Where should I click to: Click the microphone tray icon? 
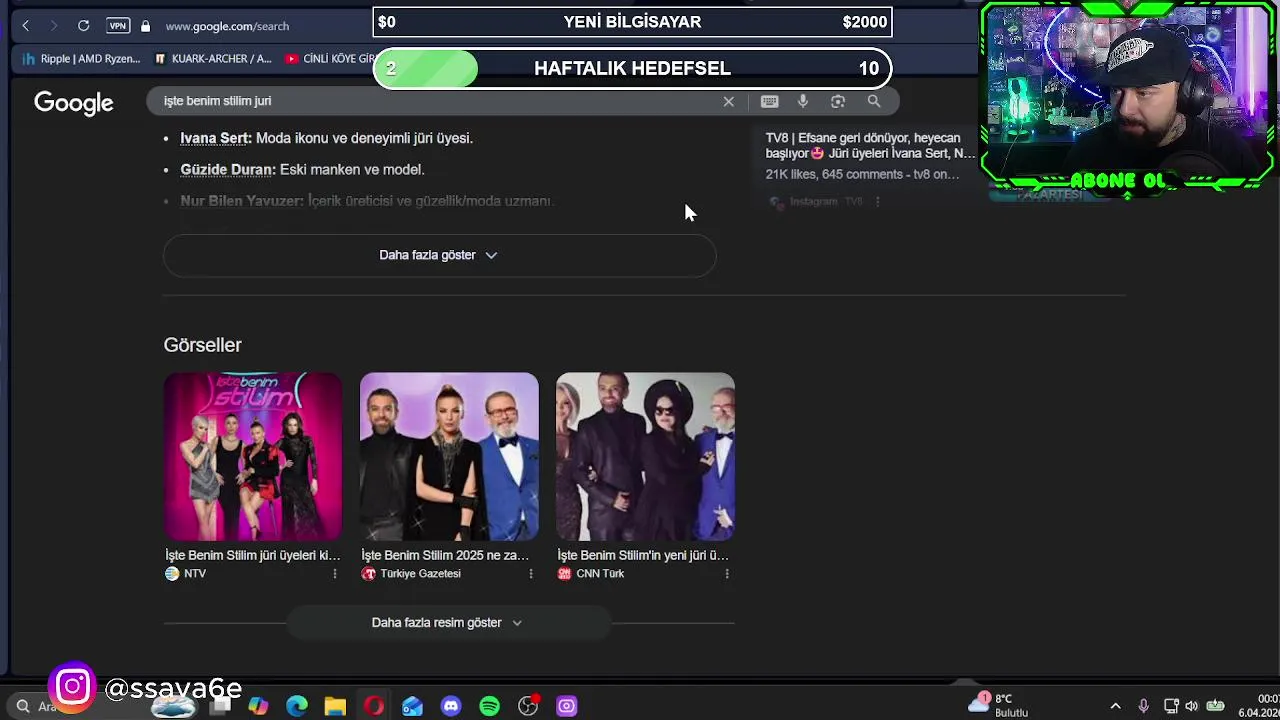[x=1144, y=706]
